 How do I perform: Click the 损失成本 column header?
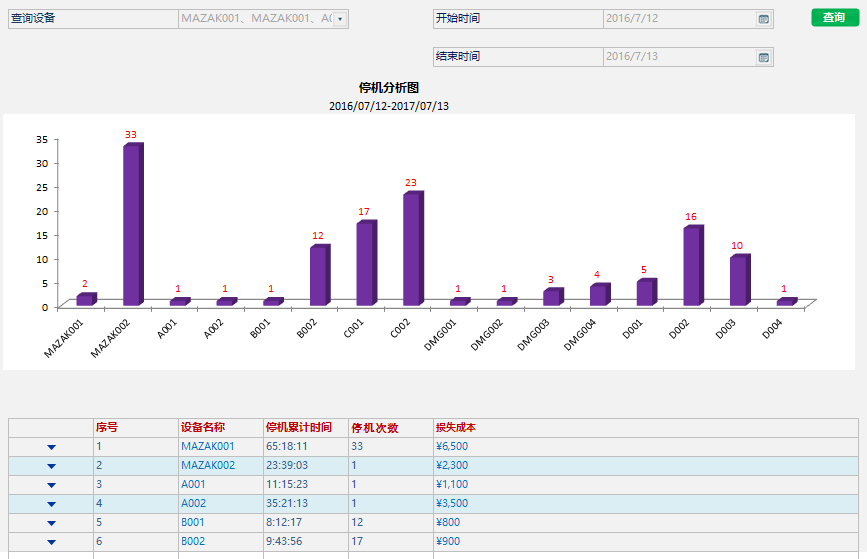pyautogui.click(x=456, y=428)
